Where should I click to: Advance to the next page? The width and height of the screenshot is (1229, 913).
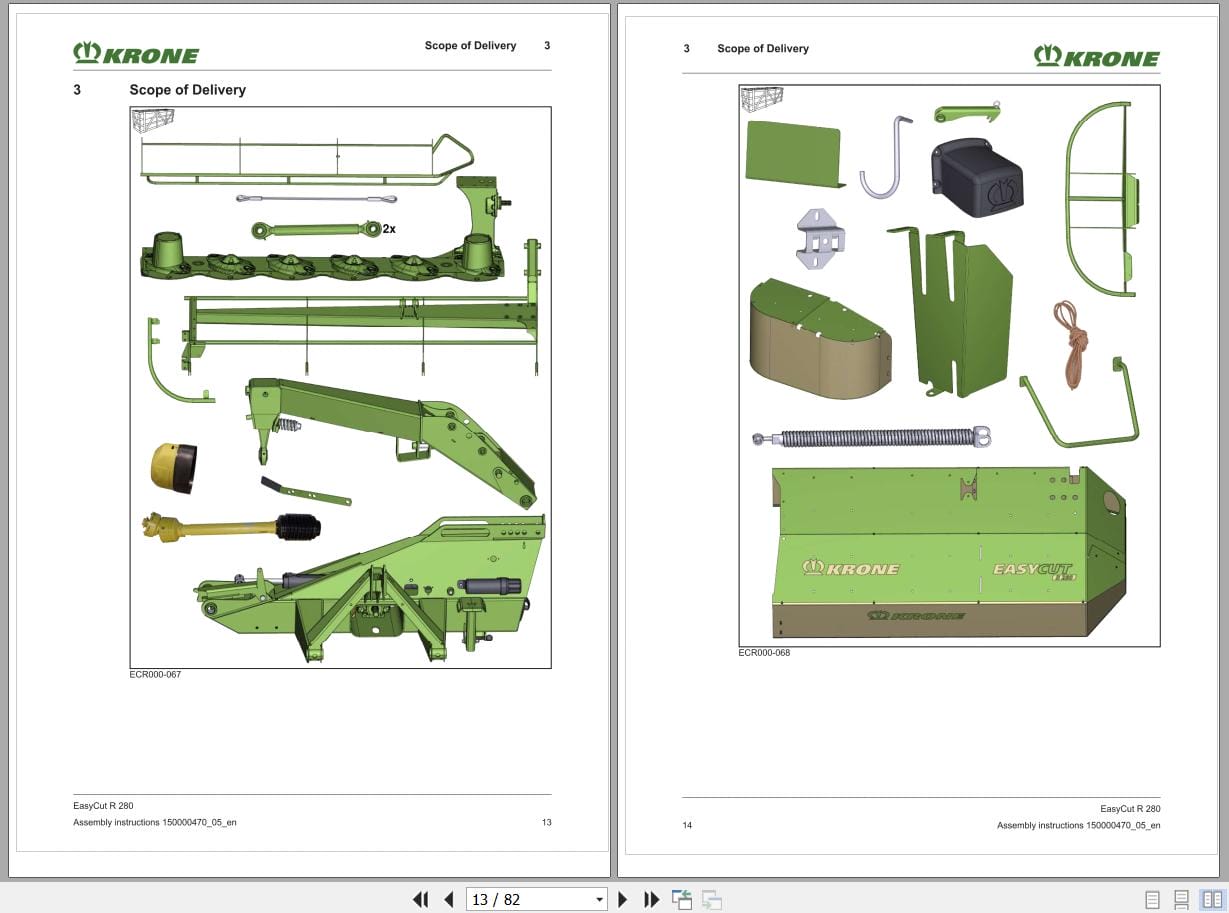(623, 899)
